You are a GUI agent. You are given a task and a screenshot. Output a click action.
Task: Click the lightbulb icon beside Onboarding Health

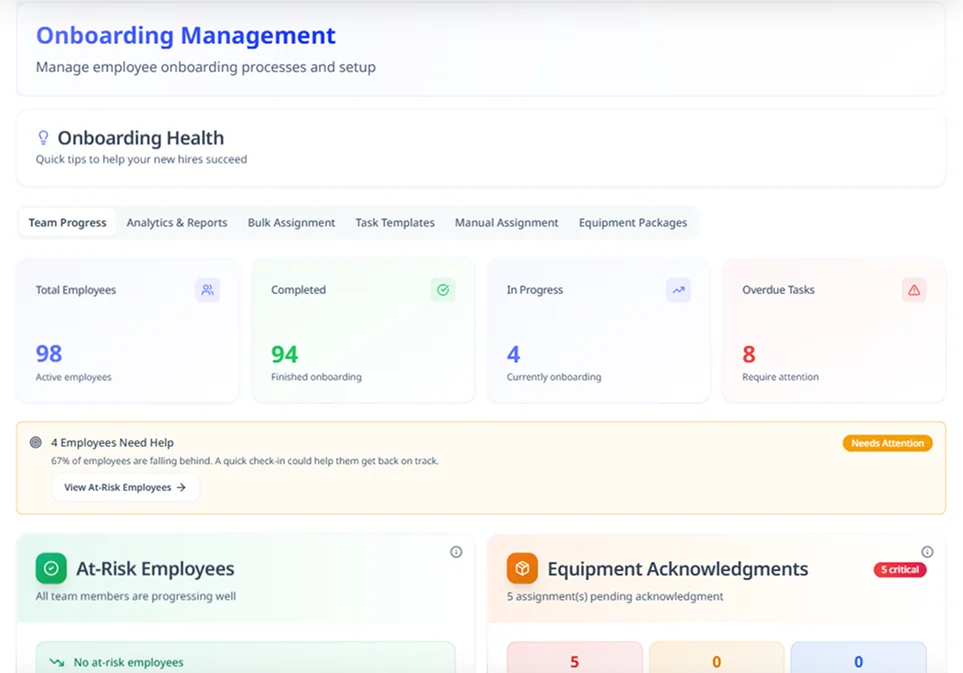click(x=43, y=138)
